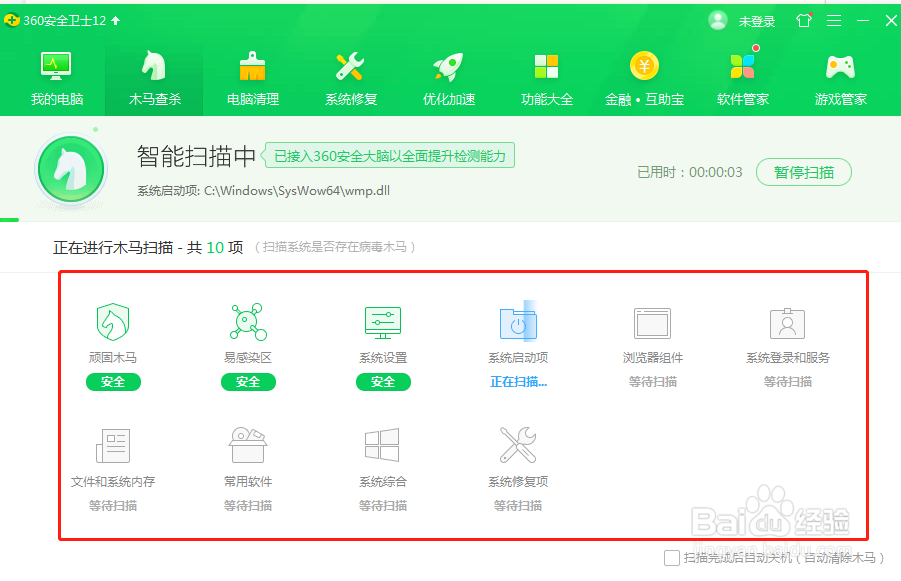This screenshot has height=581, width=901.
Task: Open 系统修复 section
Action: tap(351, 79)
